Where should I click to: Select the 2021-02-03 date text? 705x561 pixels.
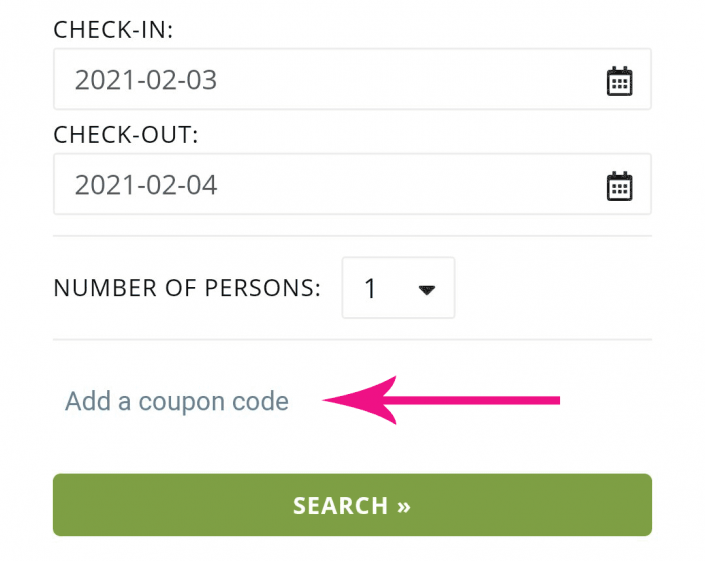tap(146, 80)
